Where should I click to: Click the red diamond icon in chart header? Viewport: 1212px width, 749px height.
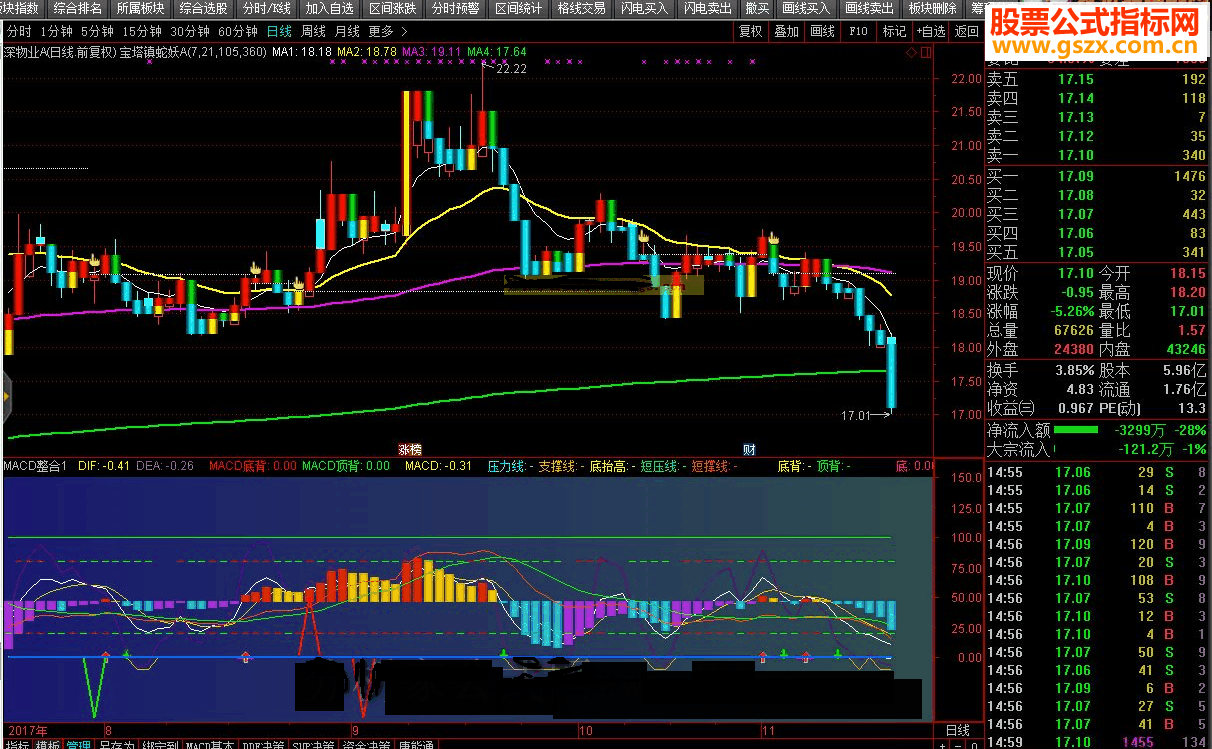click(x=912, y=51)
